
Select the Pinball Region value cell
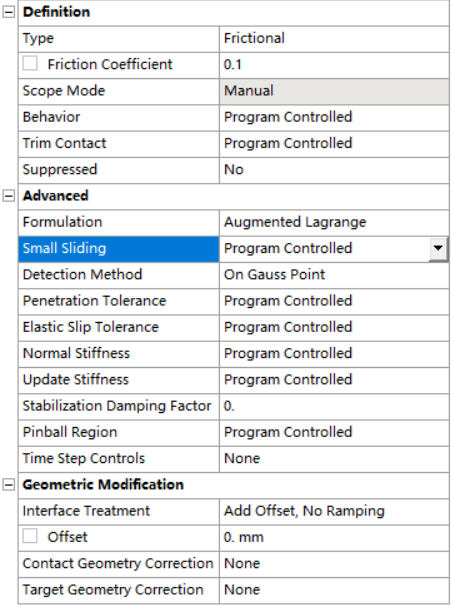coord(334,432)
